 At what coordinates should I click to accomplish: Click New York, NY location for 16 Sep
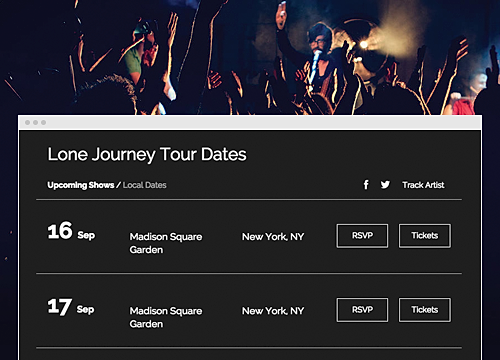point(273,237)
